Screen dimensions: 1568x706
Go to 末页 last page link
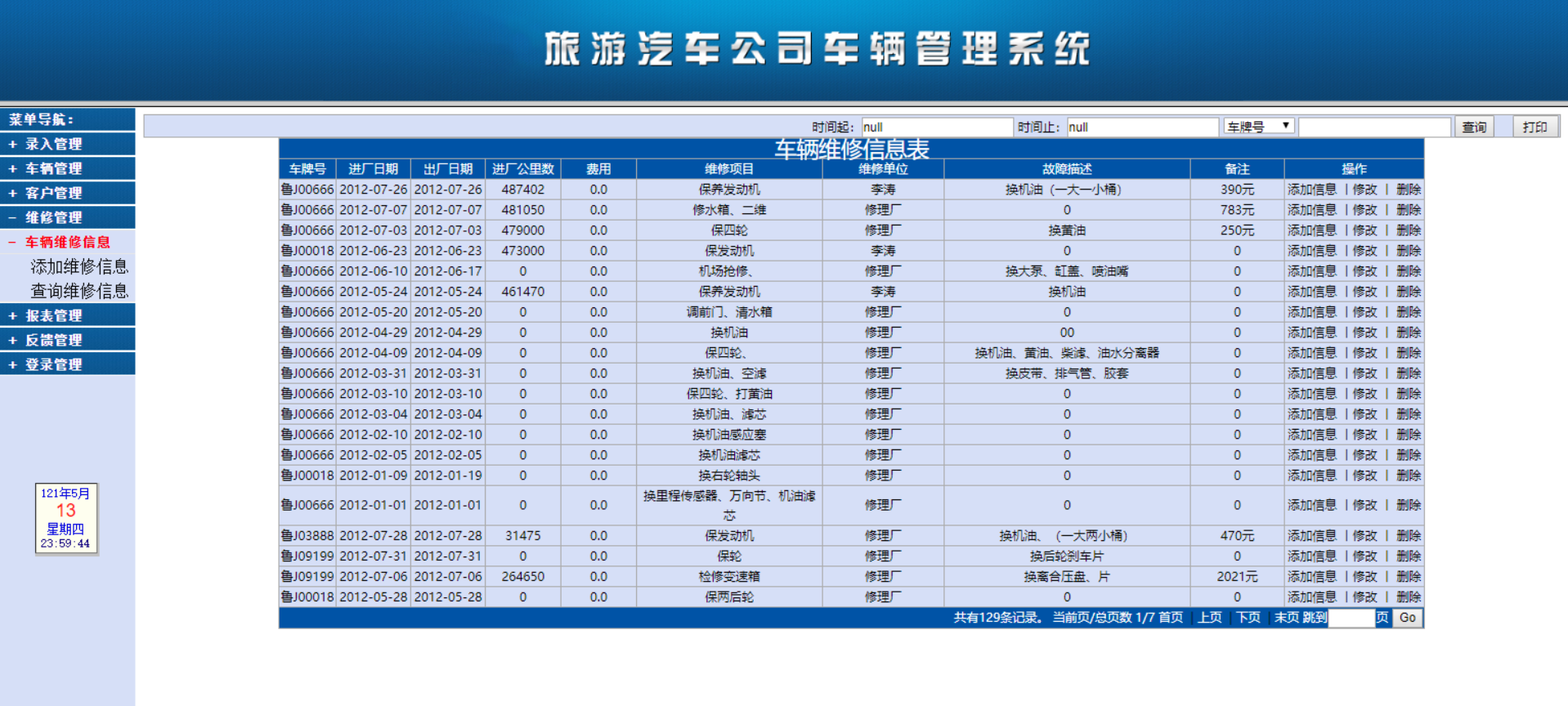pyautogui.click(x=1287, y=618)
